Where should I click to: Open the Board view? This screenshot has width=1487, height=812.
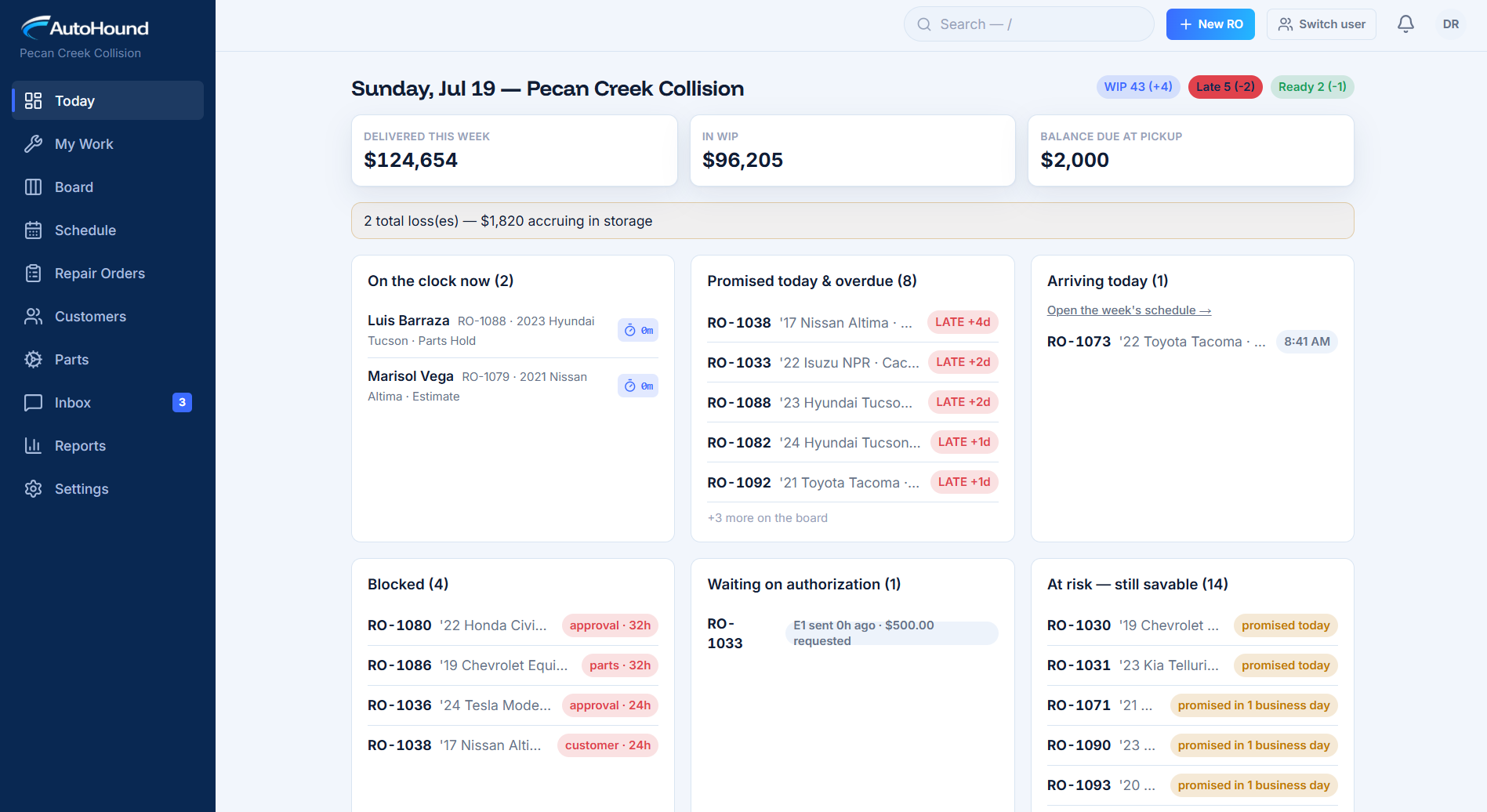coord(108,187)
